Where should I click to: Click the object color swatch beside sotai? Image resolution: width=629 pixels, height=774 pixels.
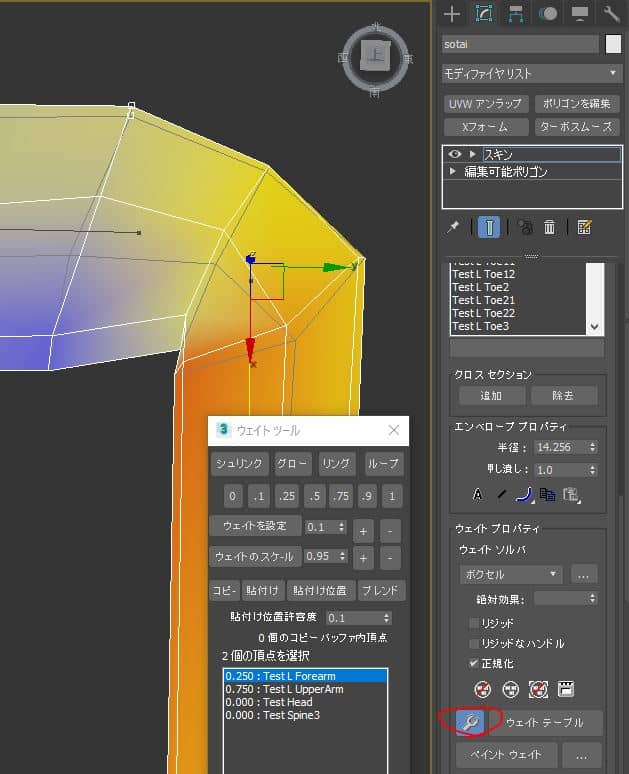pyautogui.click(x=614, y=44)
